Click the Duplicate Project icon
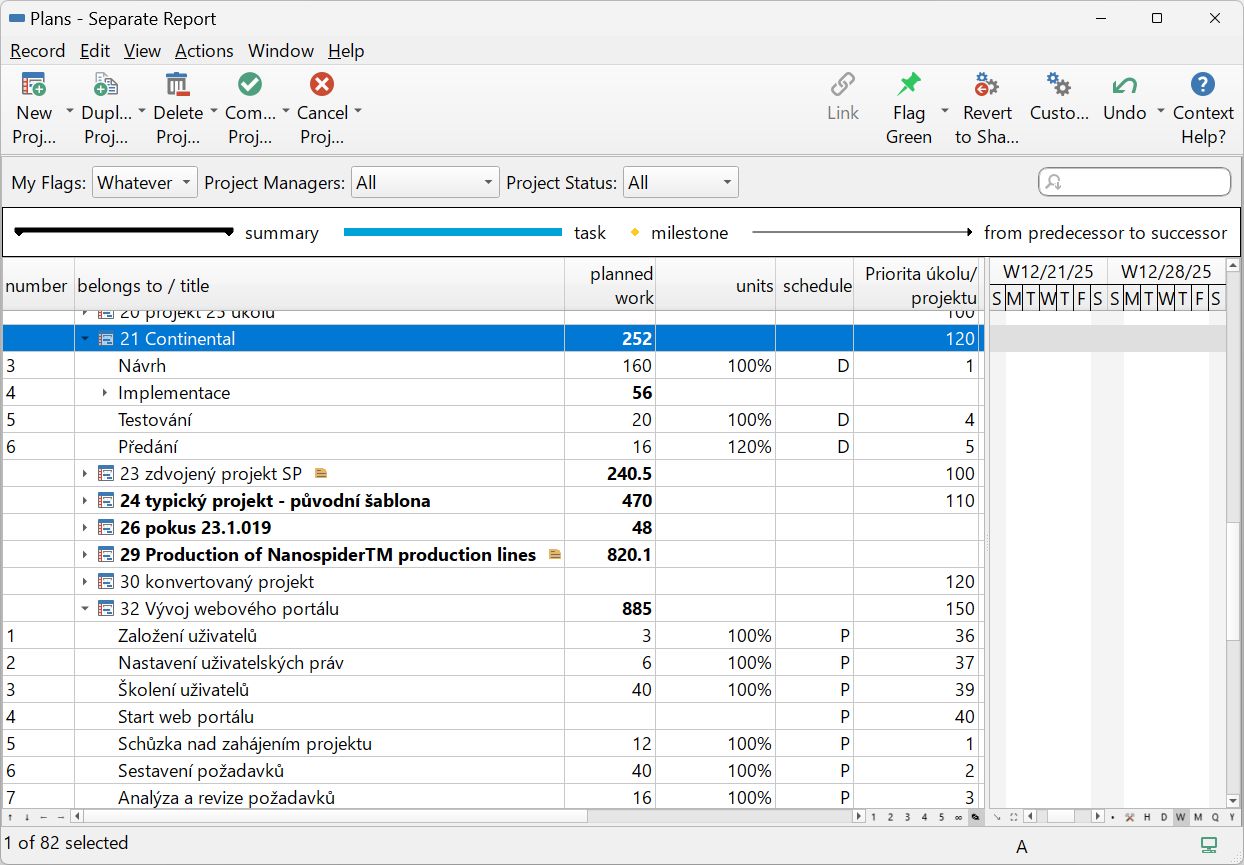Image resolution: width=1244 pixels, height=865 pixels. pyautogui.click(x=105, y=85)
